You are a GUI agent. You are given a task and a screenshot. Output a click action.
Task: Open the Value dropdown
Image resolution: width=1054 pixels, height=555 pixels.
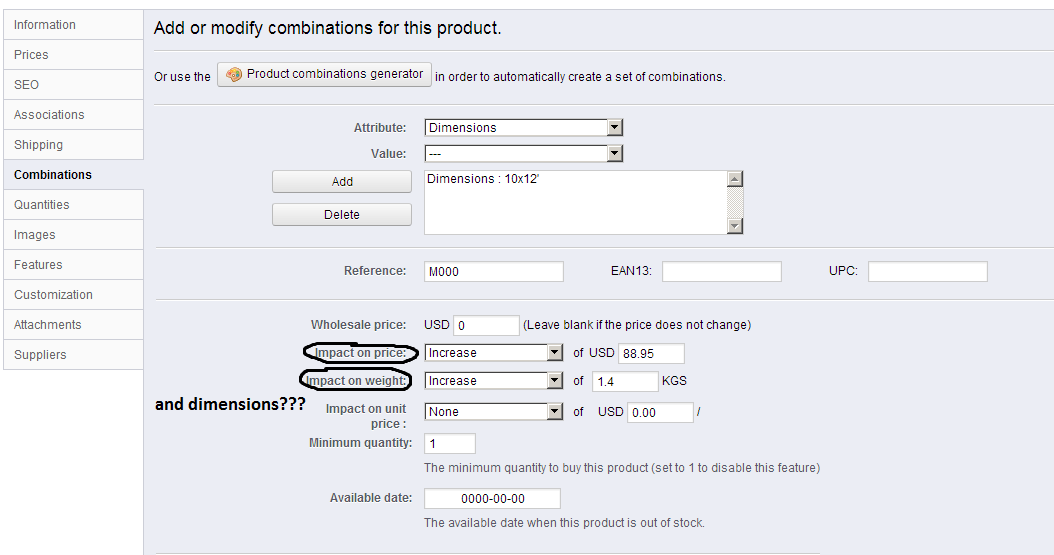tap(524, 154)
